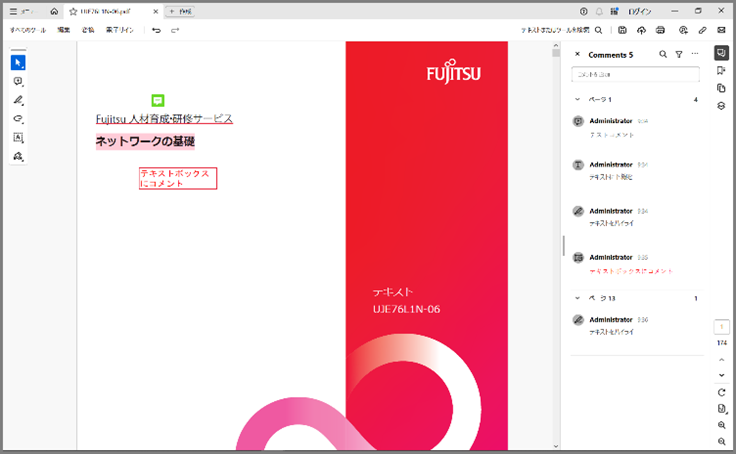Rotate the page with rotate icon
This screenshot has width=748, height=464.
(721, 391)
